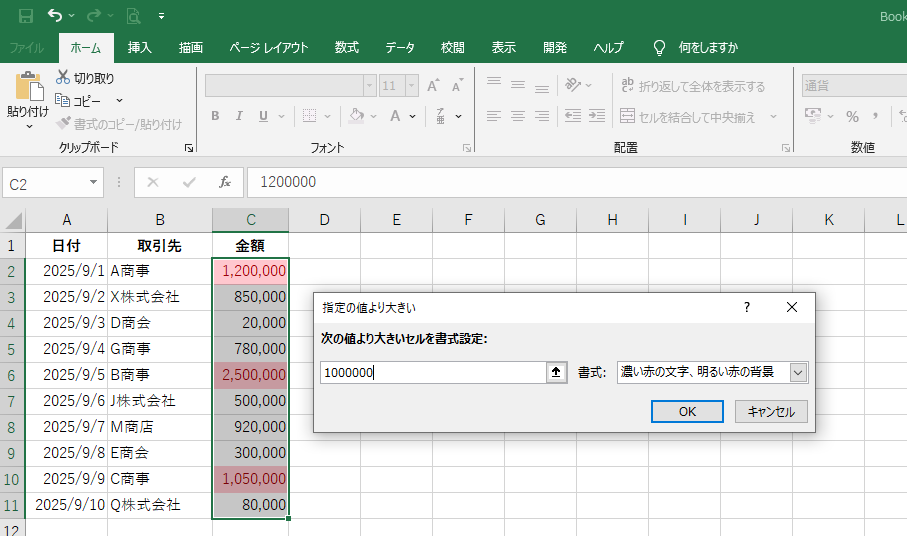Click the threshold value input field

(x=432, y=372)
